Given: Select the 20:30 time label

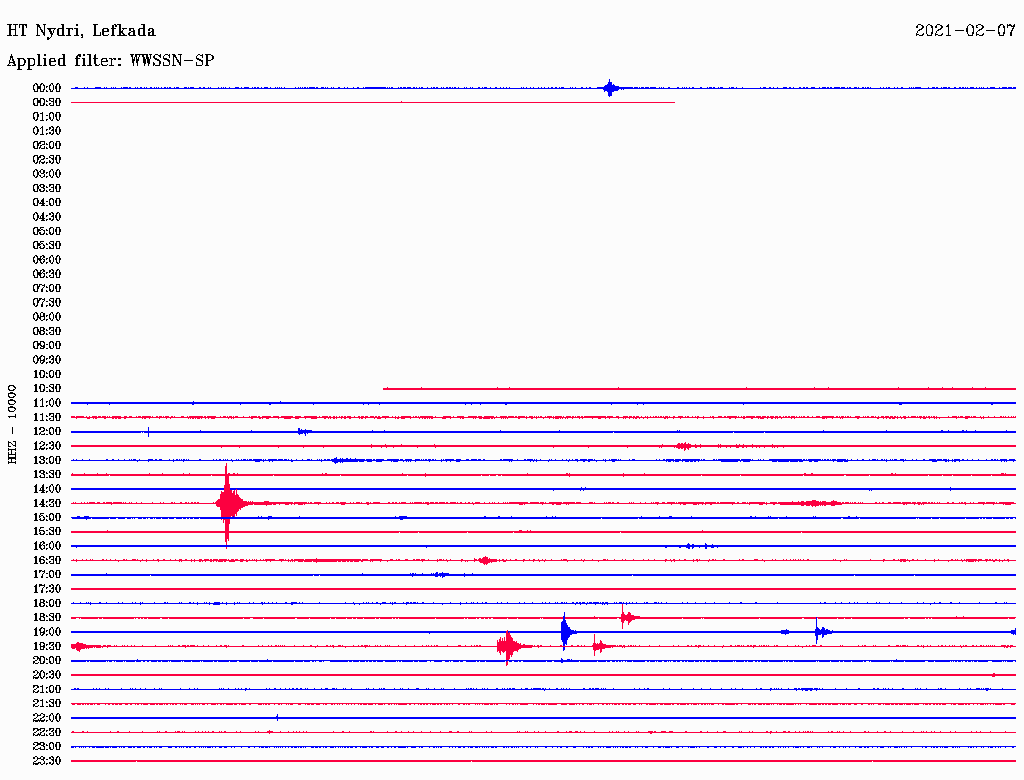Looking at the screenshot, I should coord(47,675).
